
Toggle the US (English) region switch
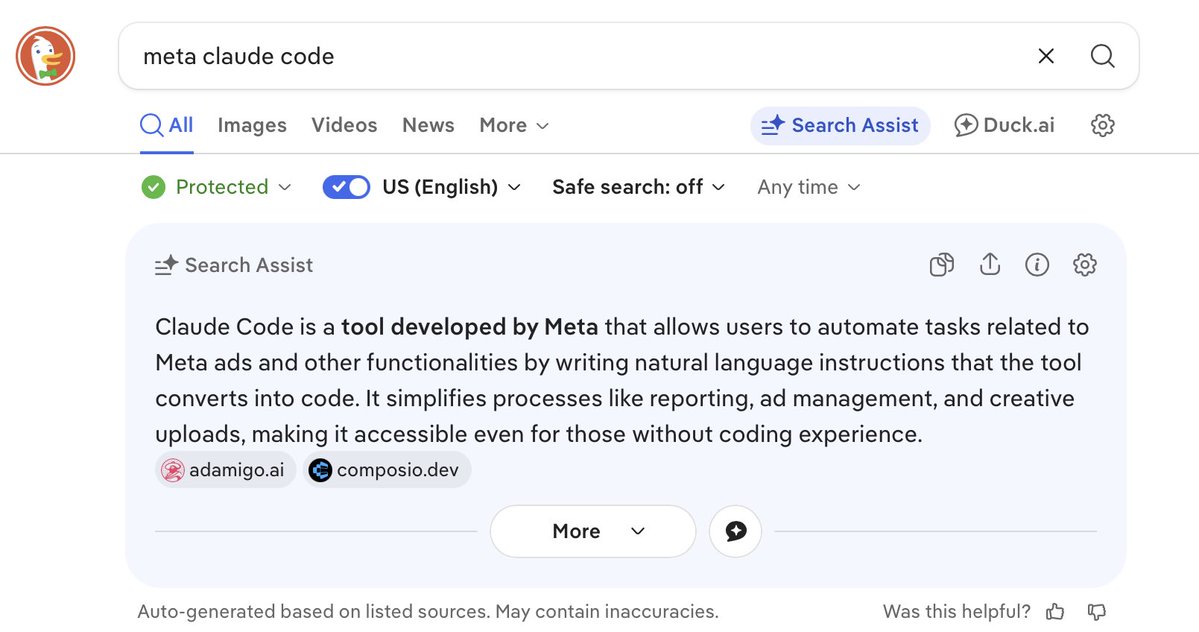coord(346,187)
